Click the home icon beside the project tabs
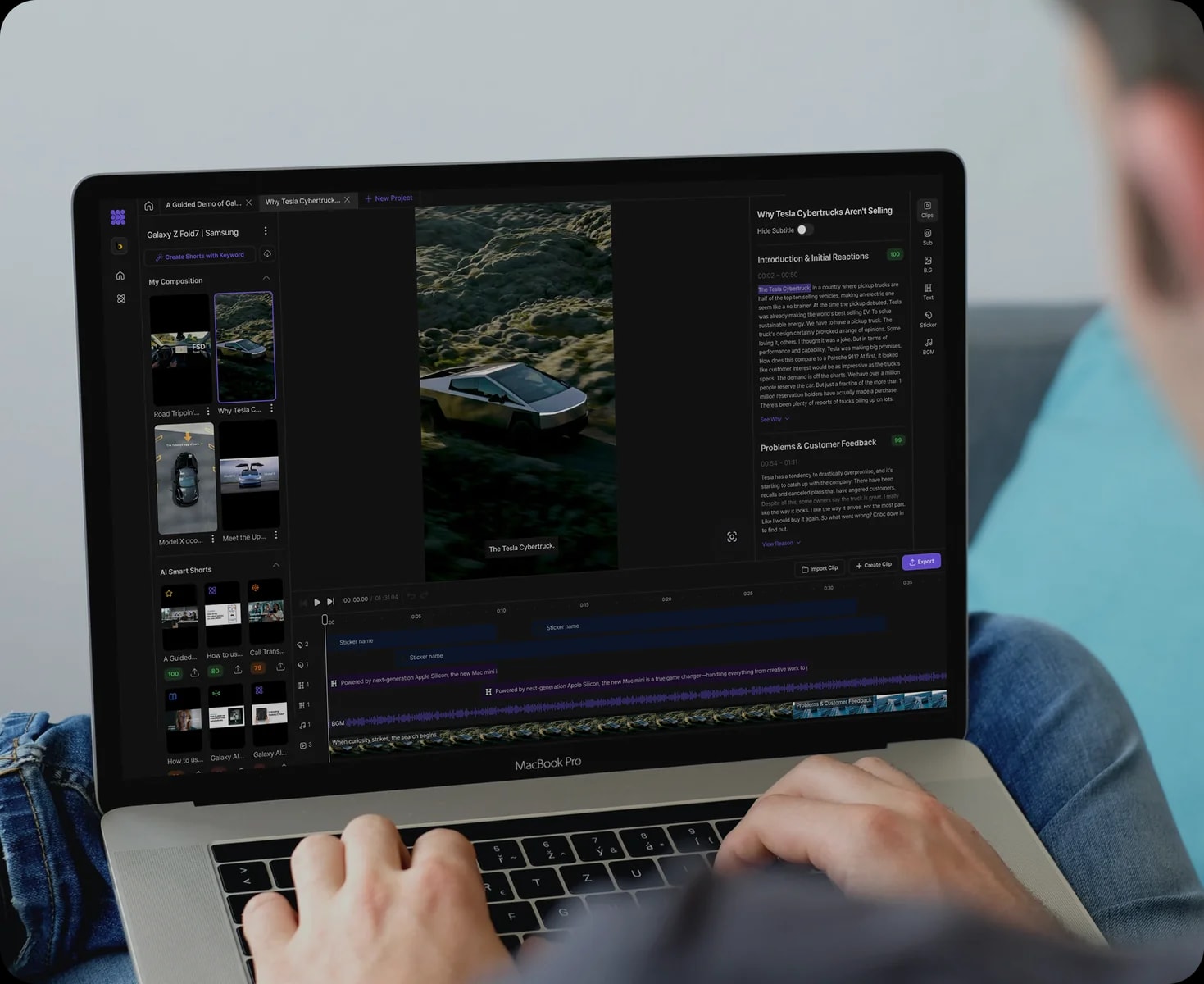This screenshot has height=984, width=1204. (148, 206)
